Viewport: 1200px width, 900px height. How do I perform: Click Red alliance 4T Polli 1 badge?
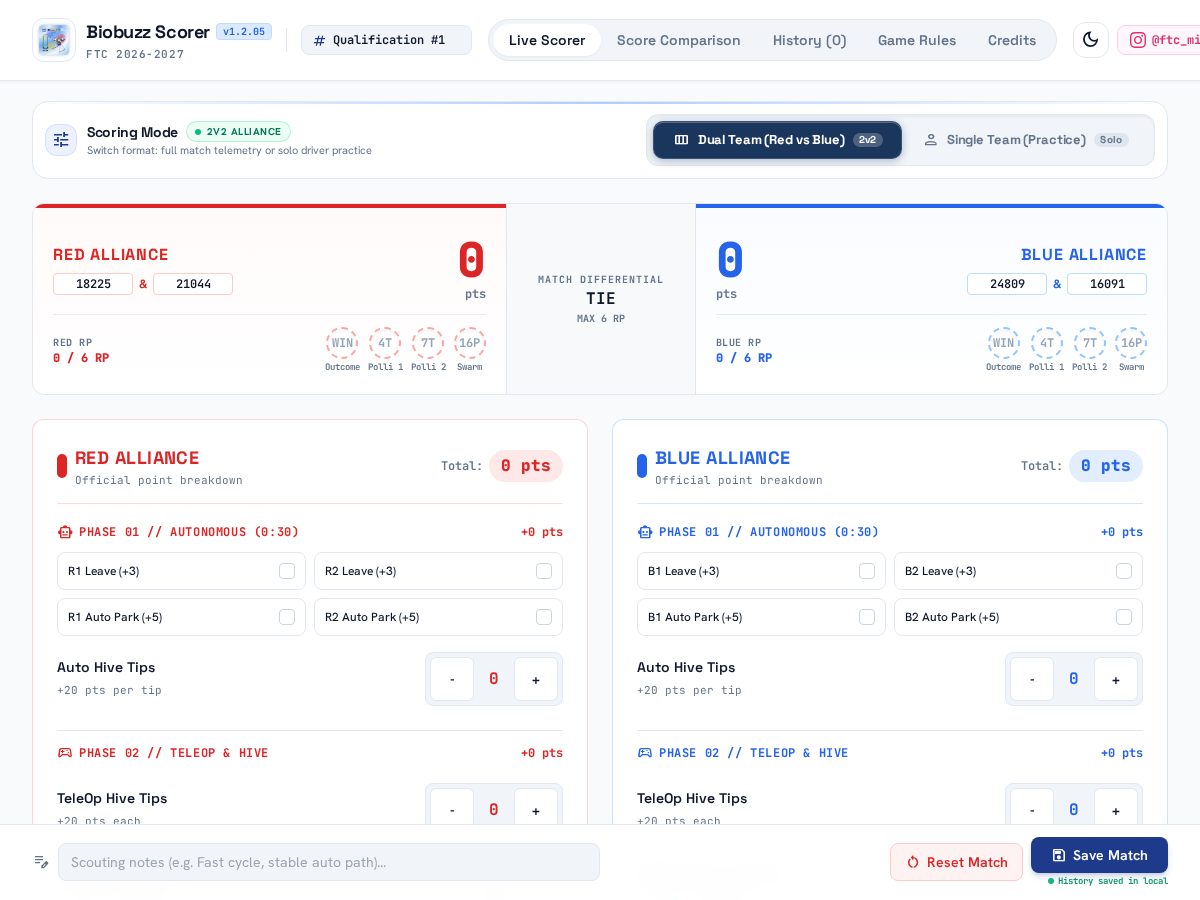(385, 343)
